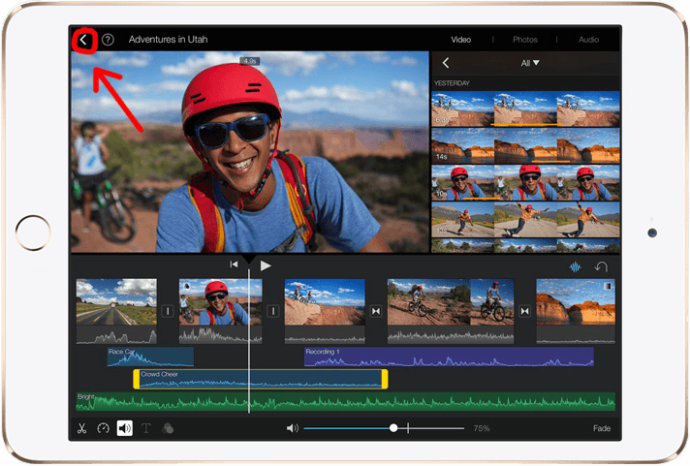The image size is (690, 466).
Task: Select the orange canyon cliff timeline clip
Action: click(576, 311)
